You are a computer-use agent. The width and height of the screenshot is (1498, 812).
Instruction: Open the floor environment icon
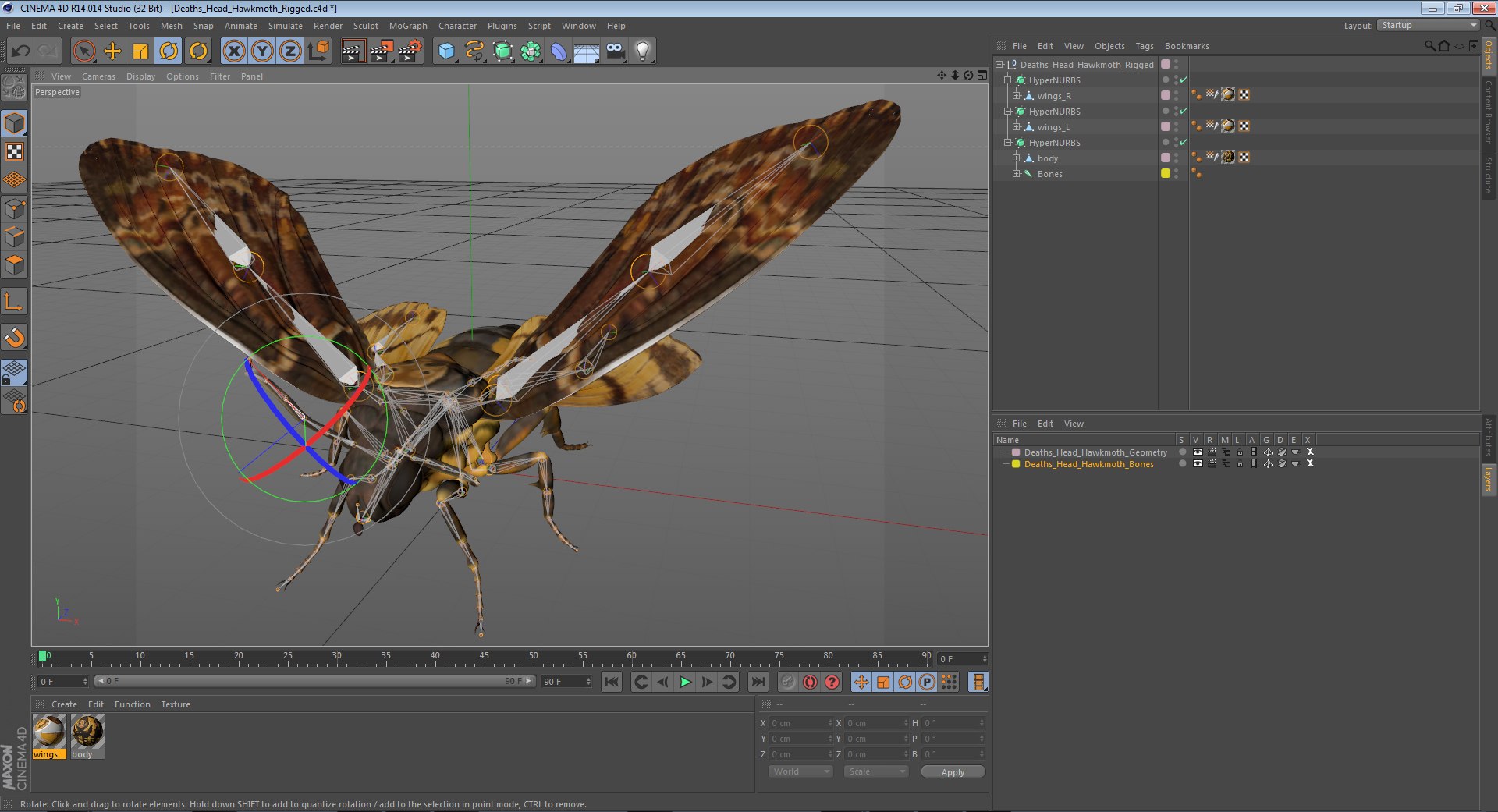(x=586, y=51)
